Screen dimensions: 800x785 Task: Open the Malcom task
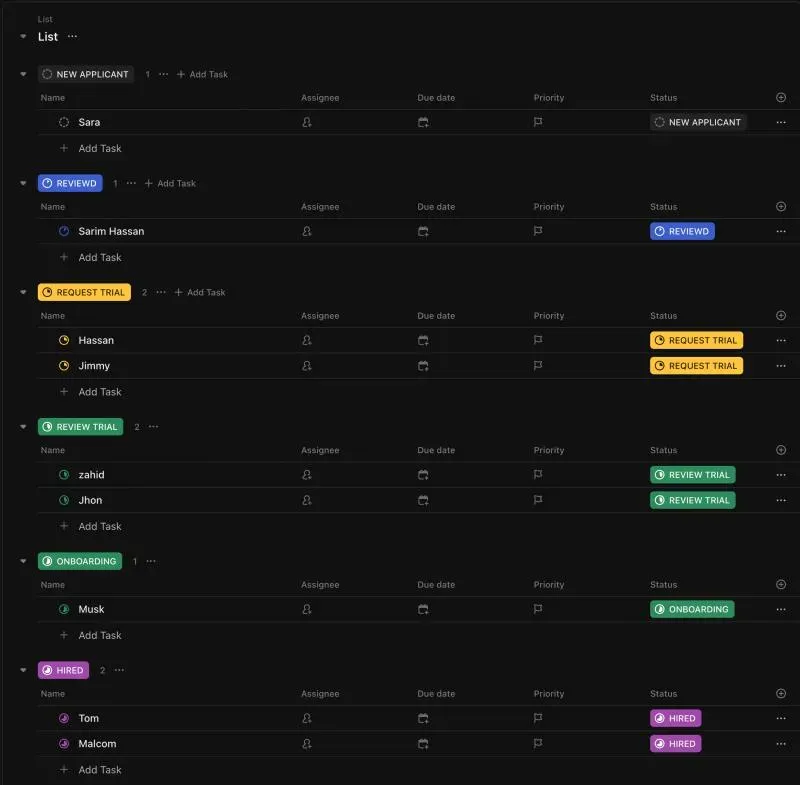pos(97,744)
